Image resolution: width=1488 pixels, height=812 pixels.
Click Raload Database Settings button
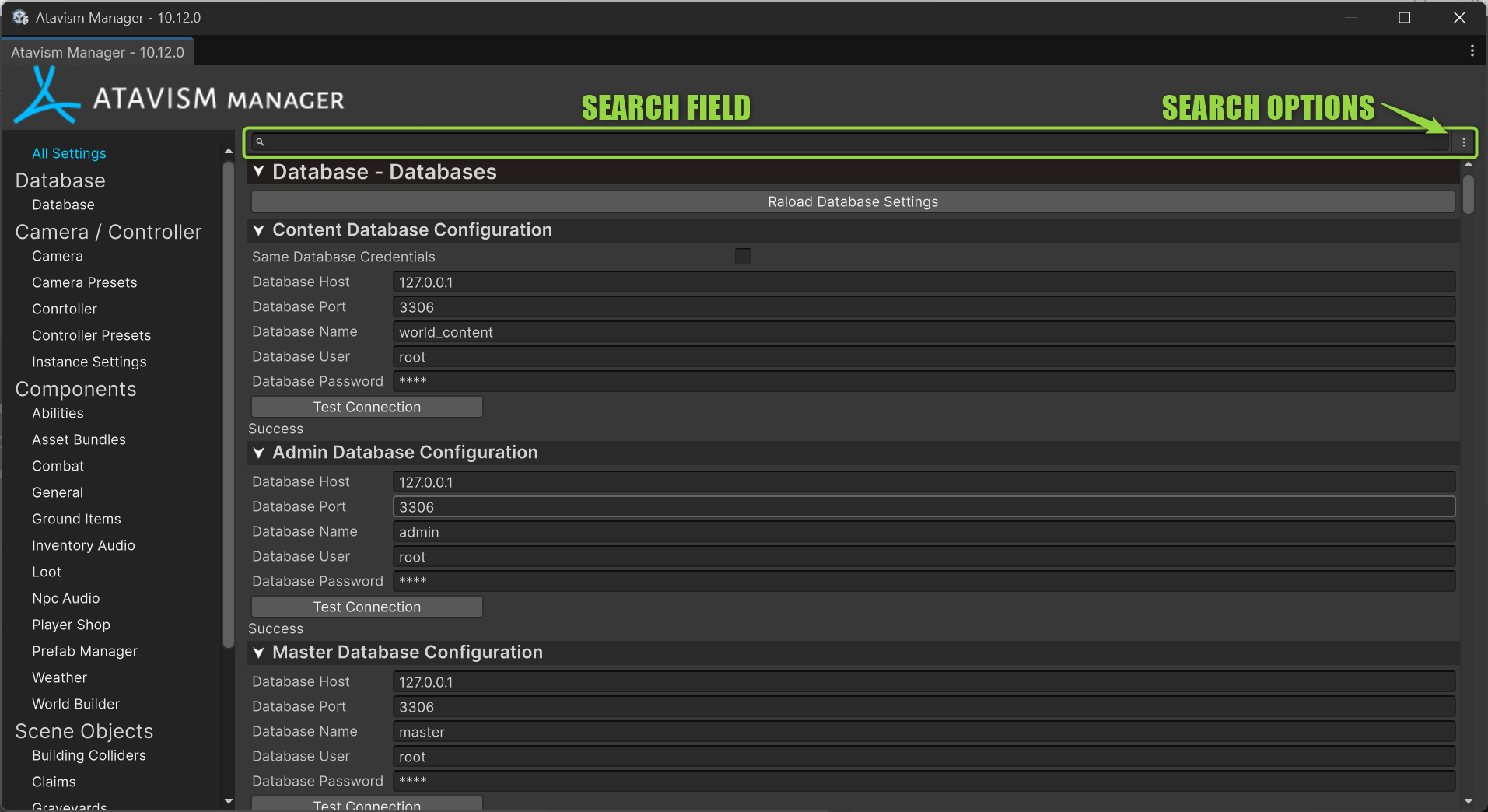(x=853, y=201)
